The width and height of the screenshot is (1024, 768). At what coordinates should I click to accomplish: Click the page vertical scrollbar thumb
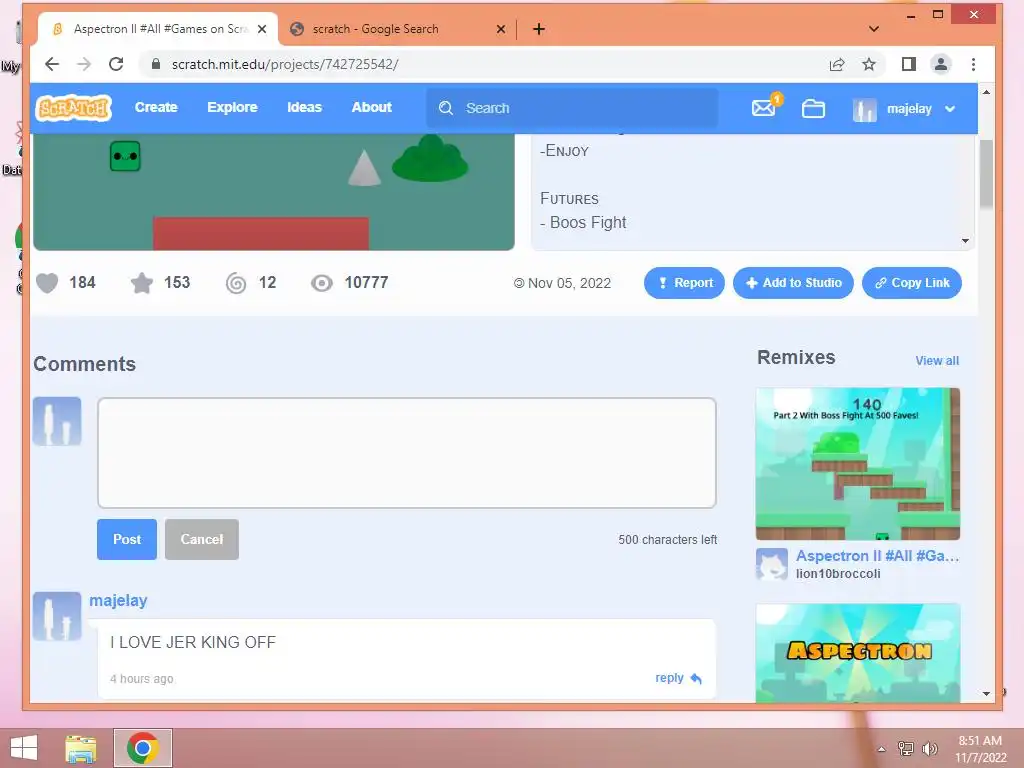tap(986, 174)
